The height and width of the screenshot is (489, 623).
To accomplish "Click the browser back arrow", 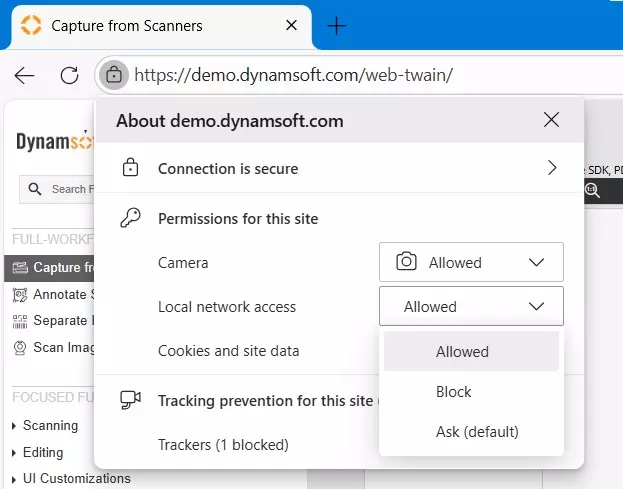I will point(24,75).
